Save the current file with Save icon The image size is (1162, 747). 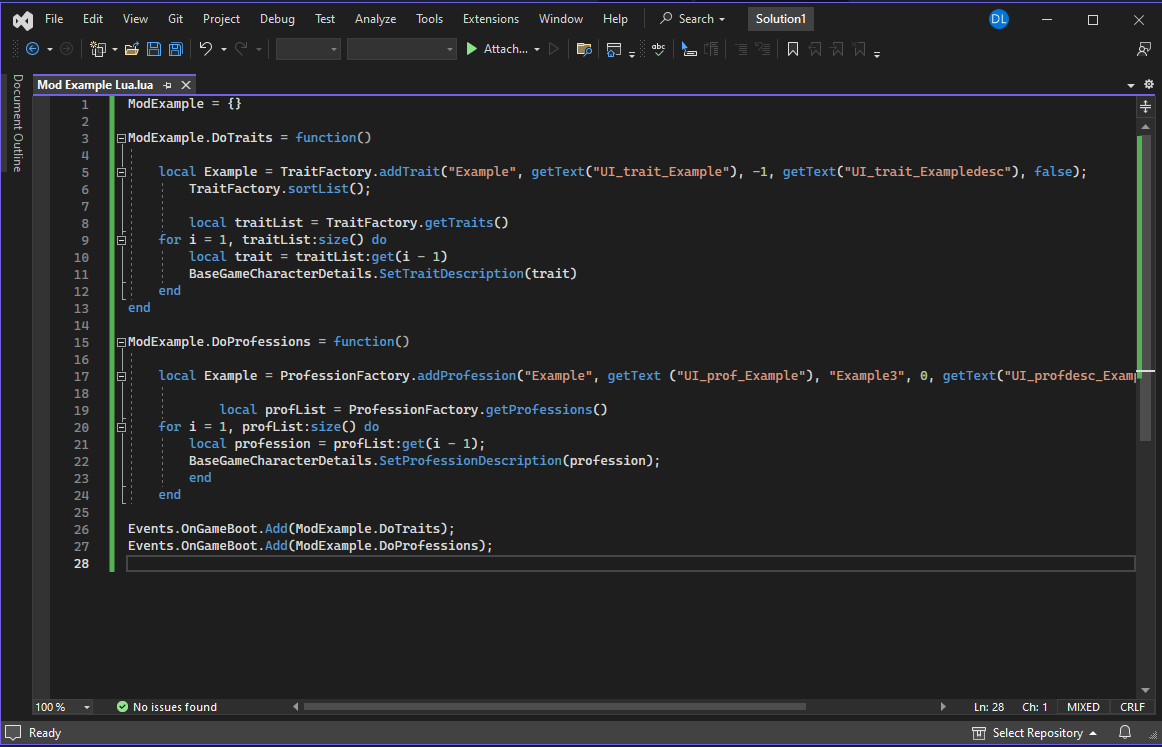point(154,49)
